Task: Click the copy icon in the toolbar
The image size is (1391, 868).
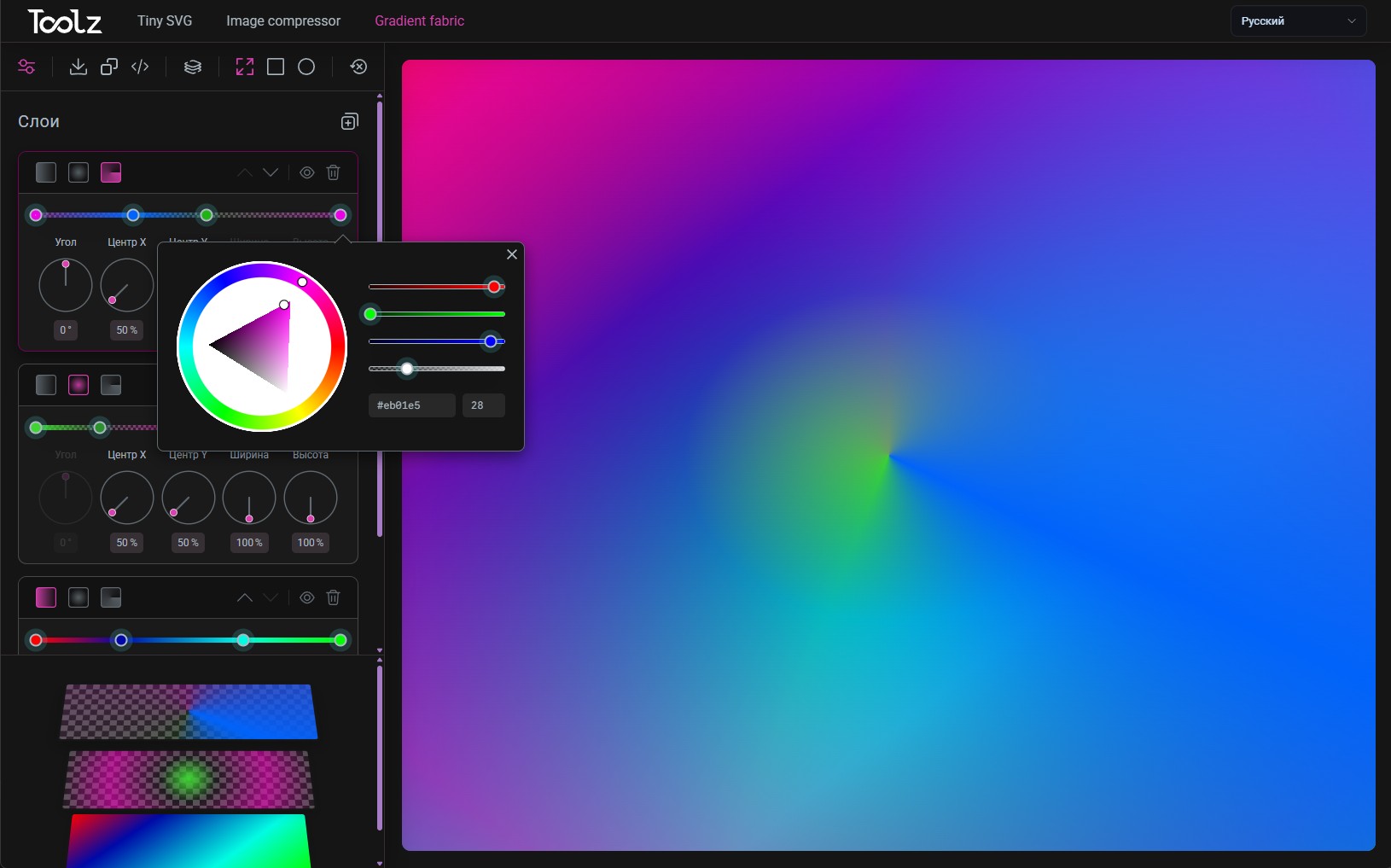Action: point(109,67)
